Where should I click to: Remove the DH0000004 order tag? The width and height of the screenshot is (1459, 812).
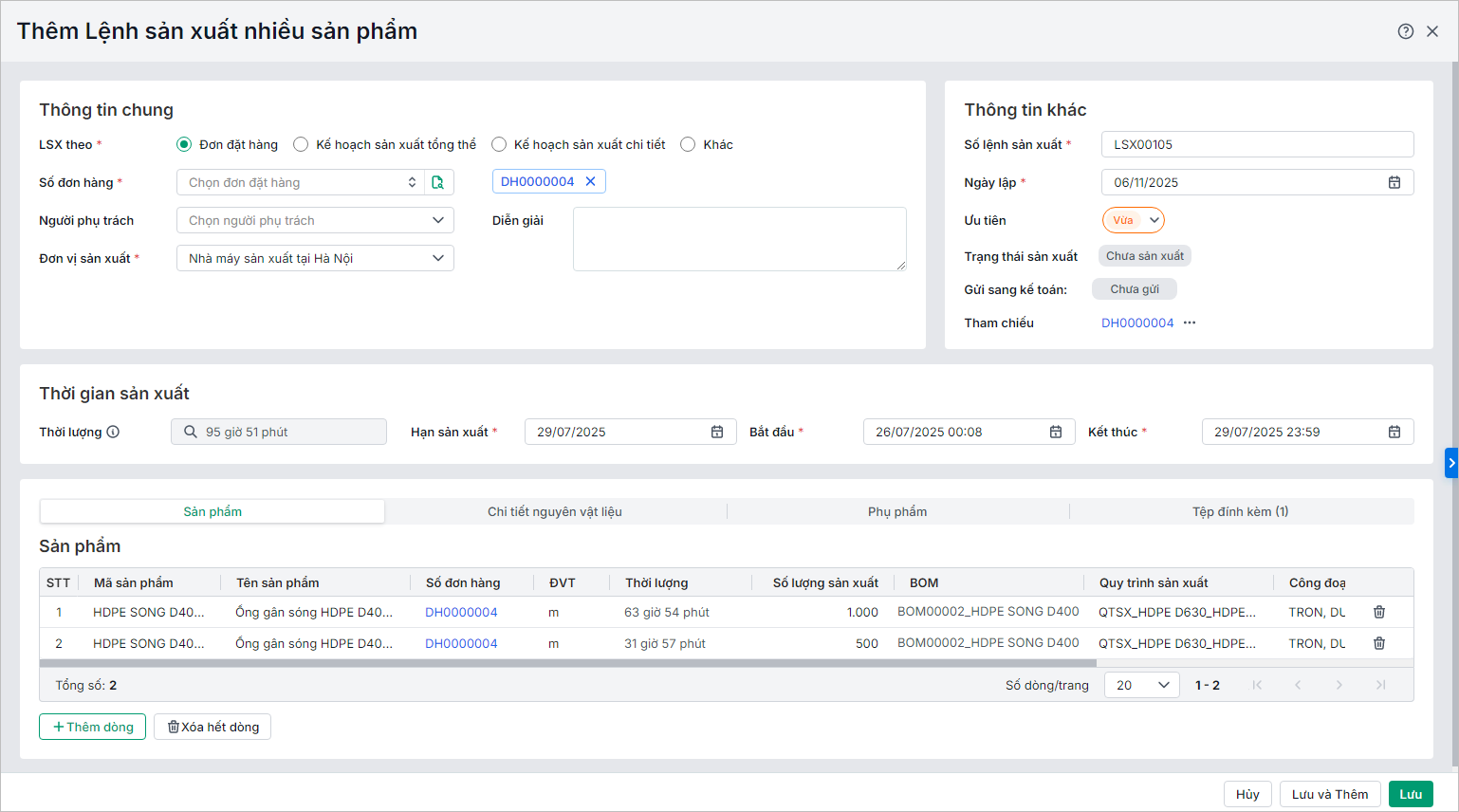590,181
